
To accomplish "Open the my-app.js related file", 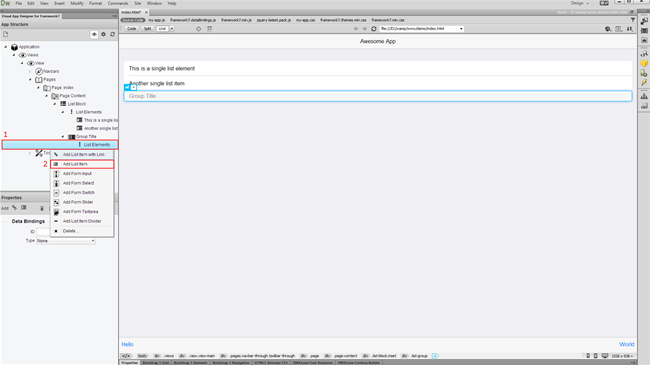I will click(x=157, y=20).
